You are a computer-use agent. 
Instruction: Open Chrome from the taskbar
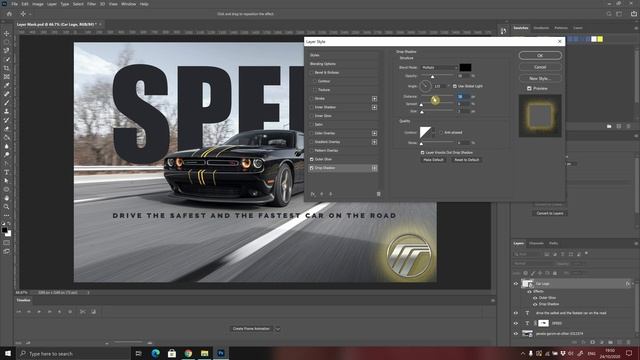click(188, 353)
